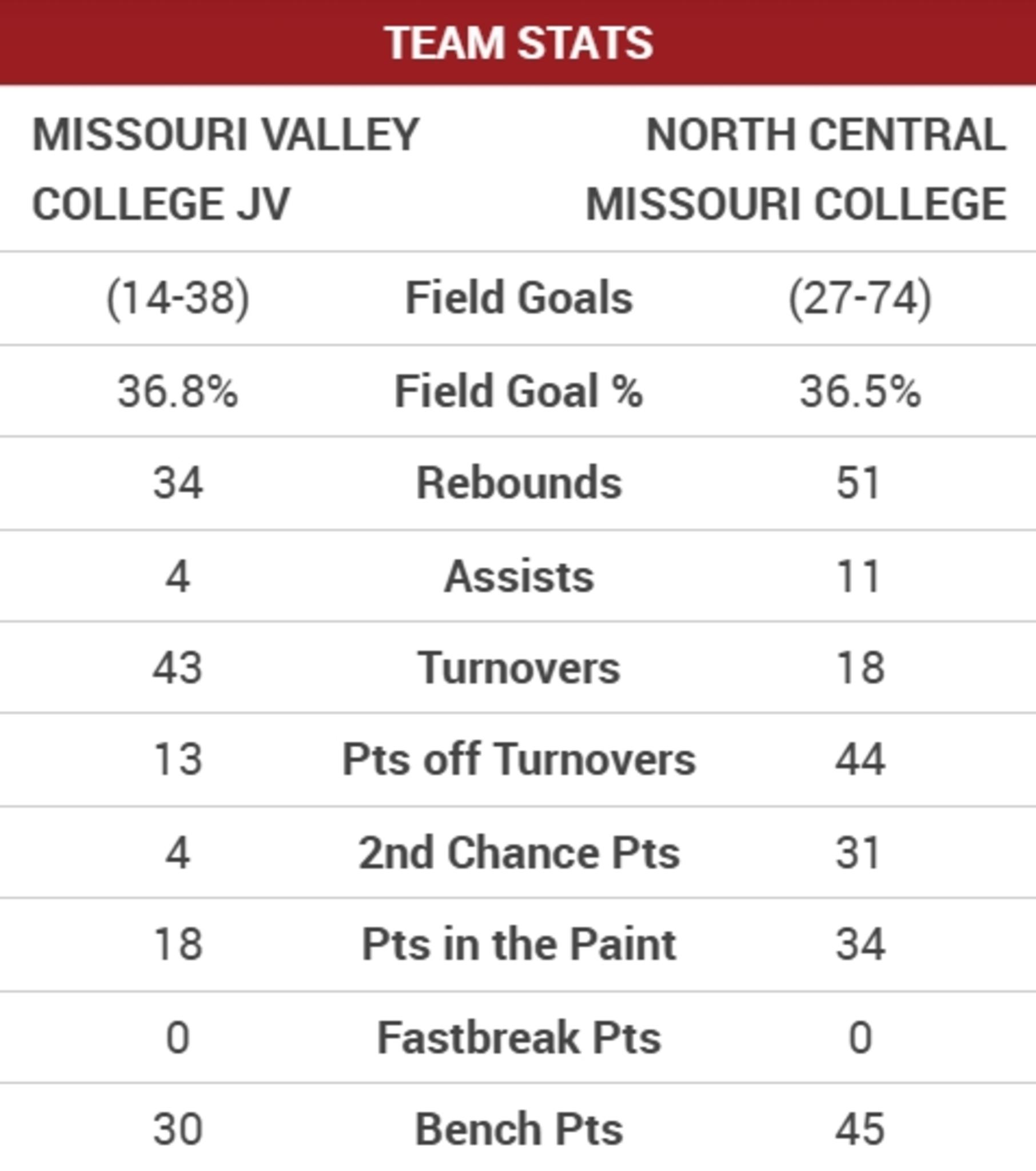Viewport: 1036px width, 1171px height.
Task: Select the 36.8% field goal percentage
Action: 178,391
